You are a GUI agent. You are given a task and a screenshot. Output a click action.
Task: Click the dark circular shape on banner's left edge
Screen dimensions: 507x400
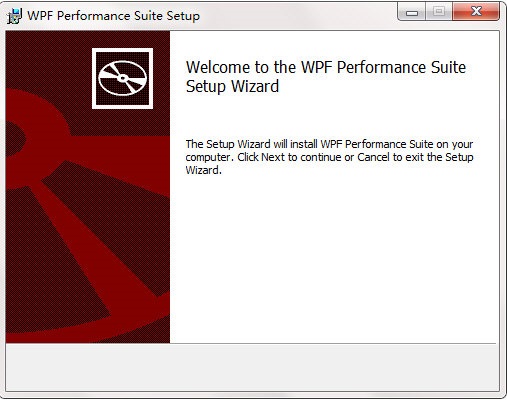point(15,139)
